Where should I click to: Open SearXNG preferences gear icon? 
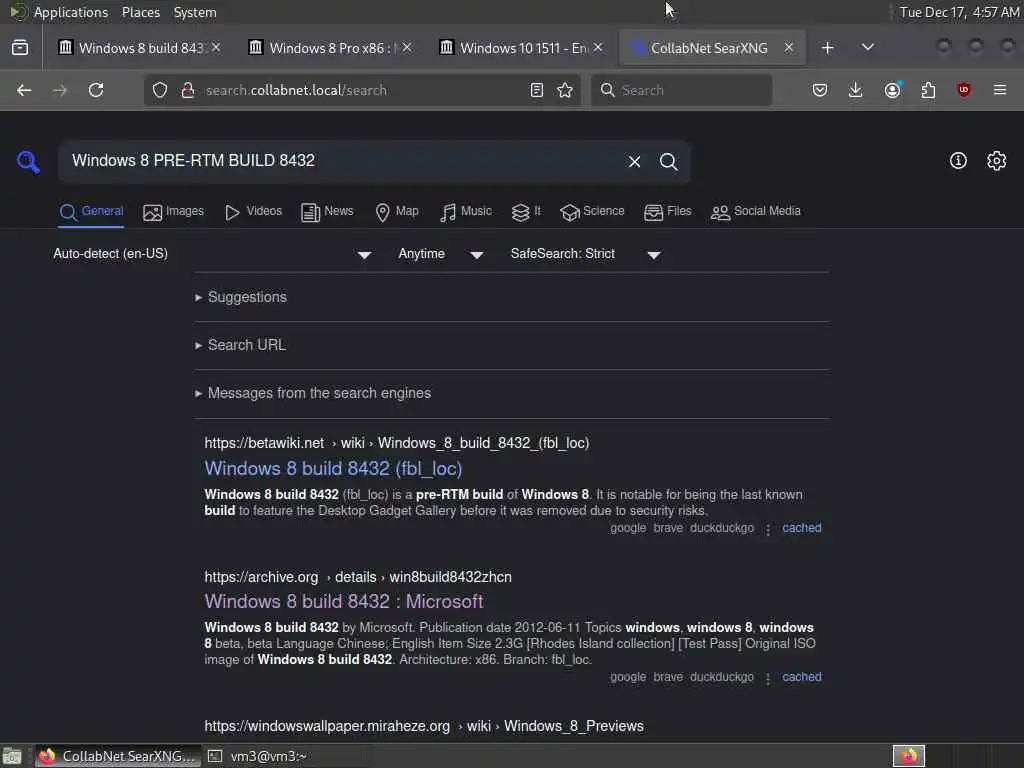click(997, 161)
